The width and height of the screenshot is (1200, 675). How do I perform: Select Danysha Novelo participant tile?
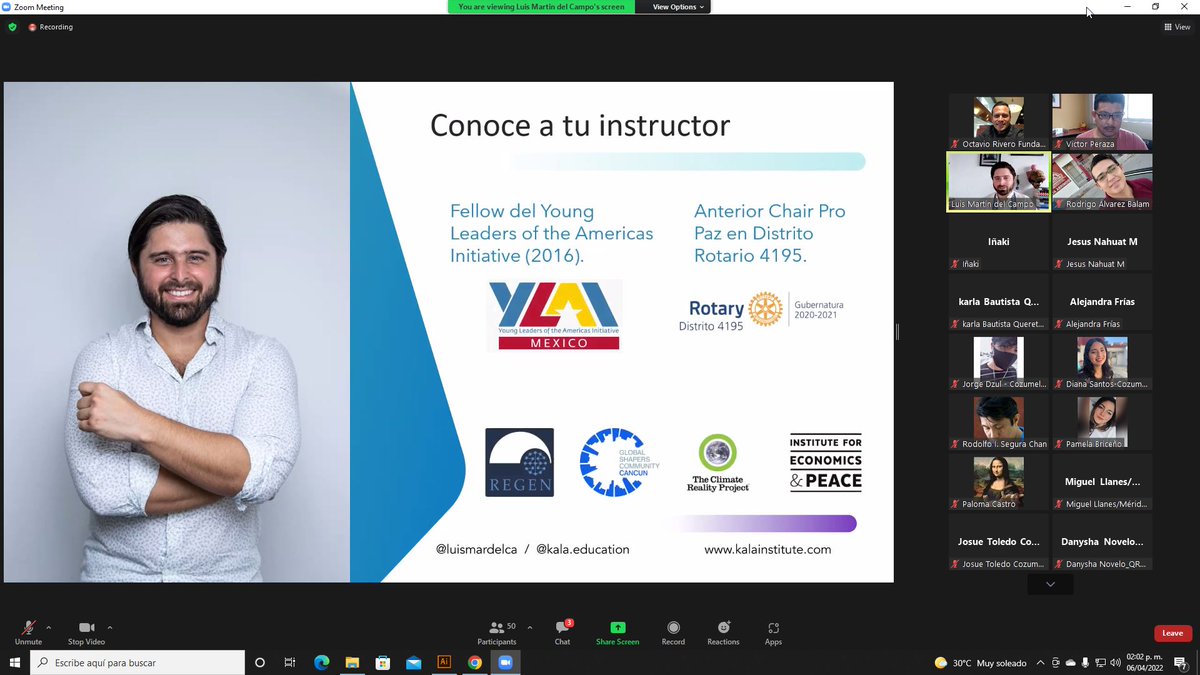1102,542
